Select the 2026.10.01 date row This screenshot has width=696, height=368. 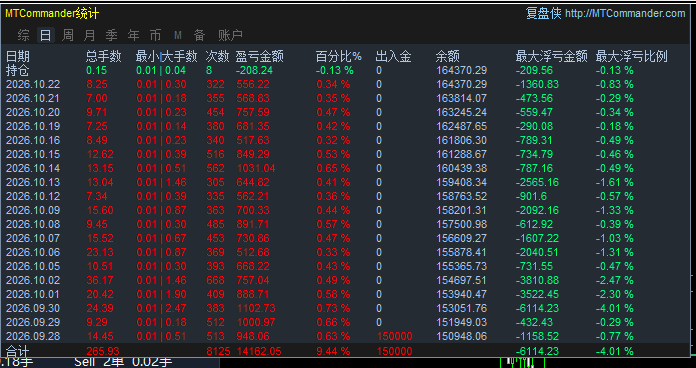coord(32,294)
